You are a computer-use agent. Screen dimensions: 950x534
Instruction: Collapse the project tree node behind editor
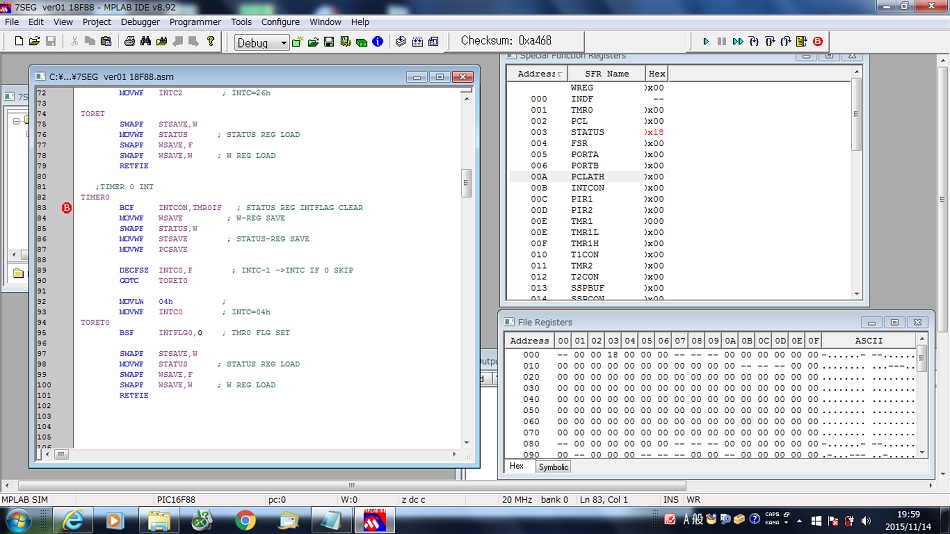pos(16,121)
